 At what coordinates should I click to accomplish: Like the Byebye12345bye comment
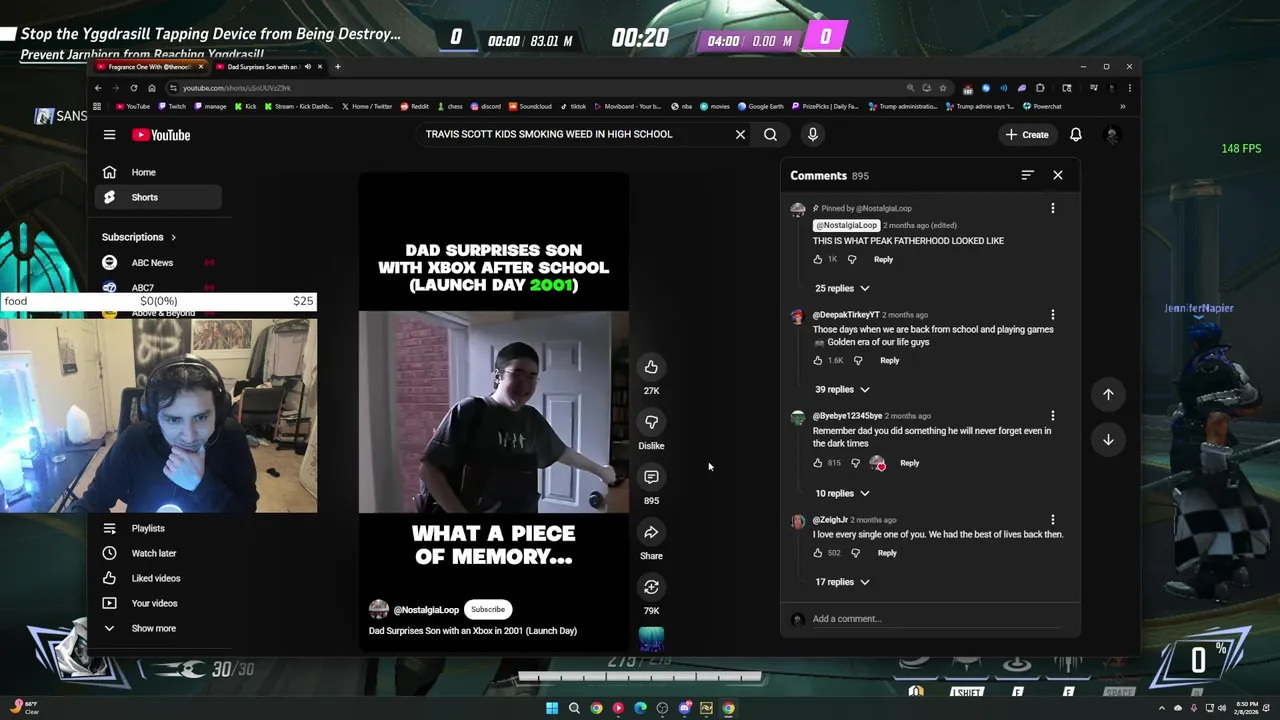(x=818, y=463)
